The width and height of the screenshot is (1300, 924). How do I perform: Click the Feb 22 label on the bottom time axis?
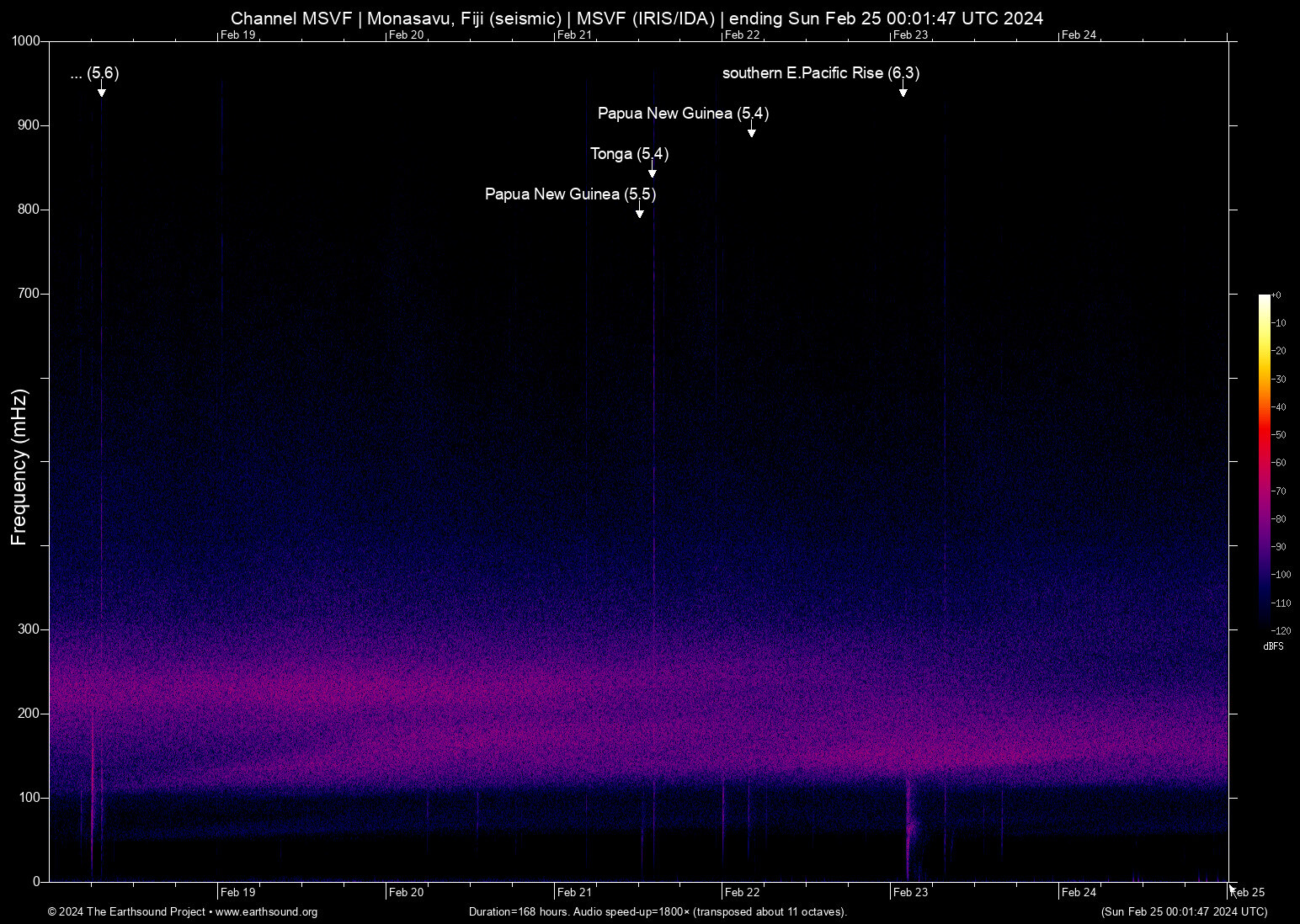pyautogui.click(x=743, y=892)
